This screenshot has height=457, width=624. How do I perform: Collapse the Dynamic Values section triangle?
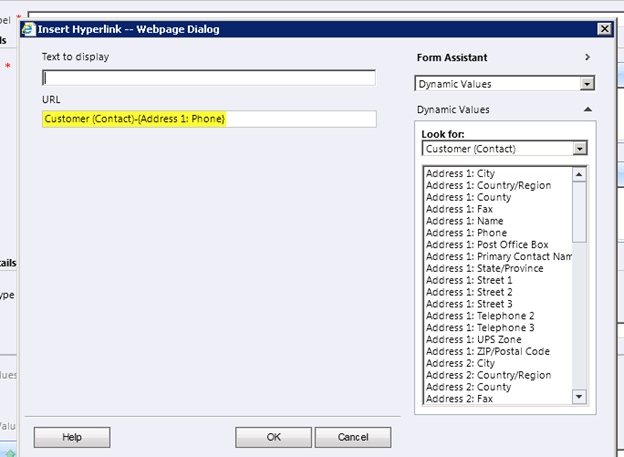click(x=588, y=109)
